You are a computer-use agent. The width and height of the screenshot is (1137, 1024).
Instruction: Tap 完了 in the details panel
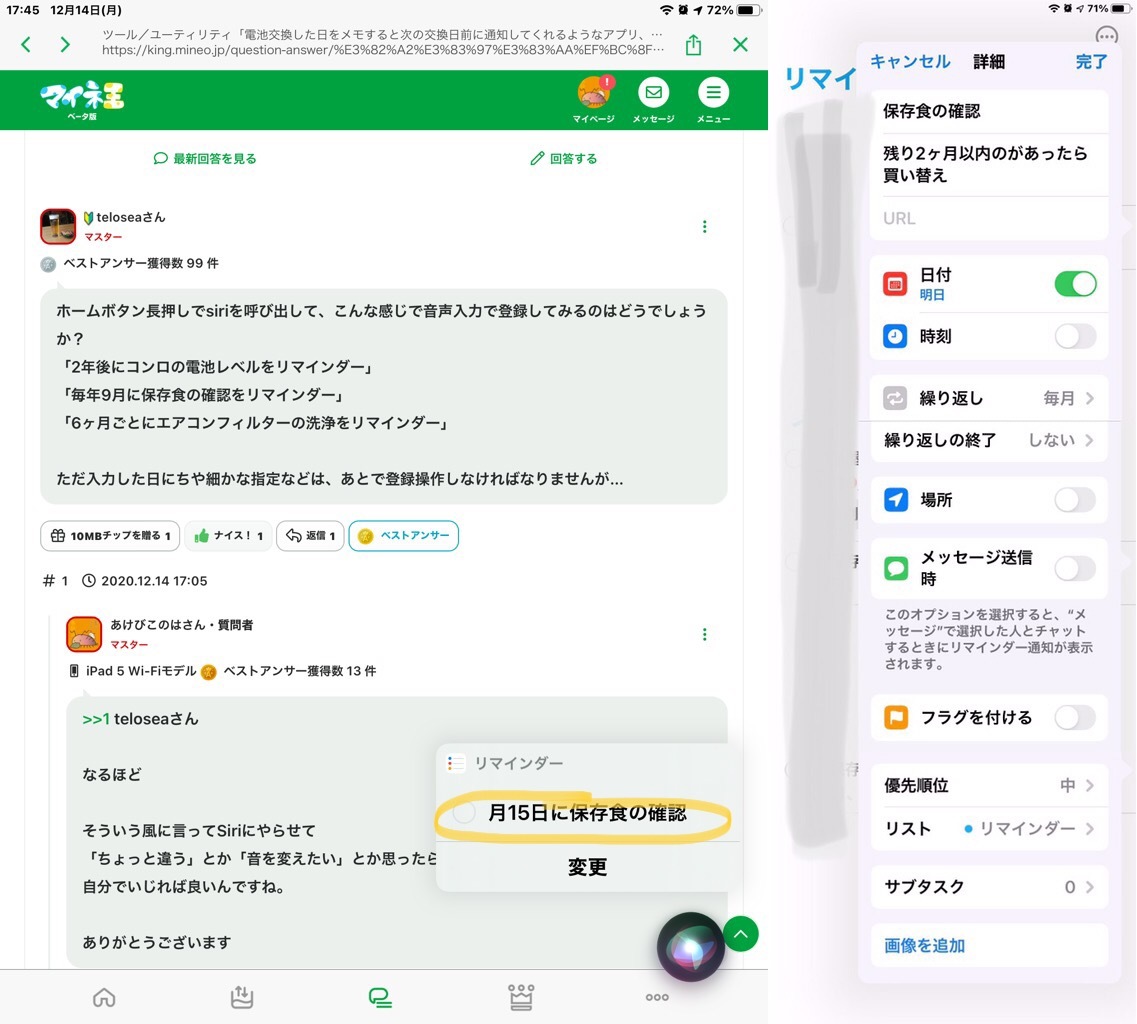1091,62
